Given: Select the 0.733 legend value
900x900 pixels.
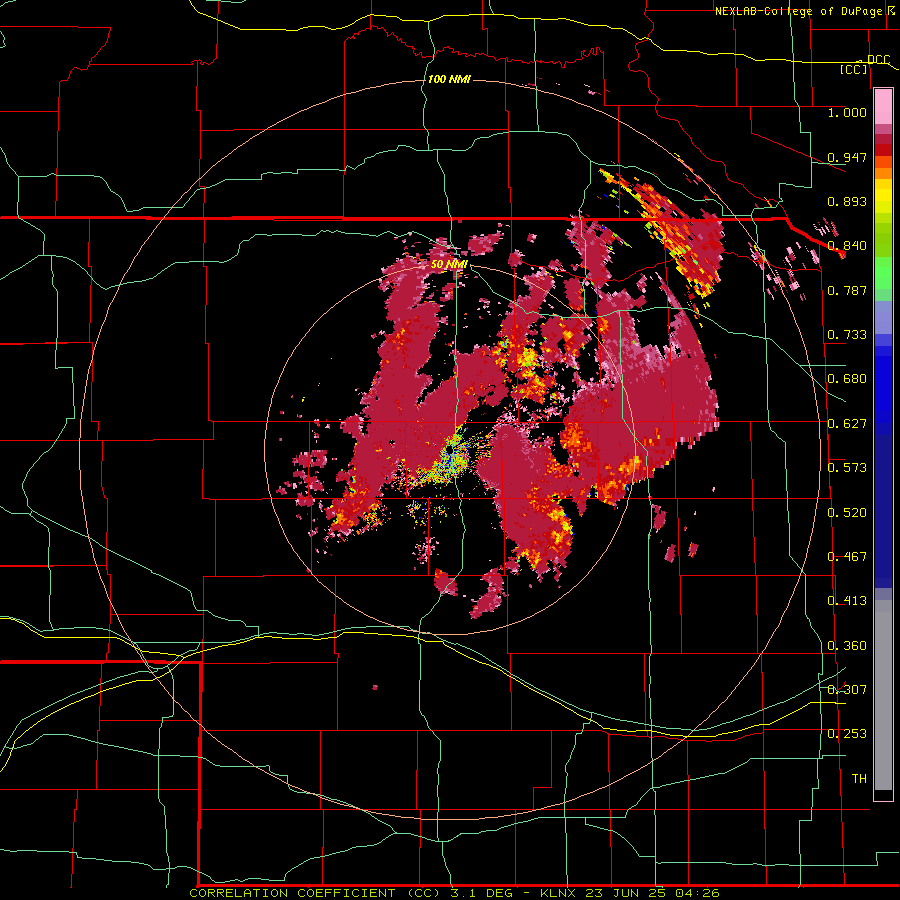Looking at the screenshot, I should pyautogui.click(x=847, y=335).
